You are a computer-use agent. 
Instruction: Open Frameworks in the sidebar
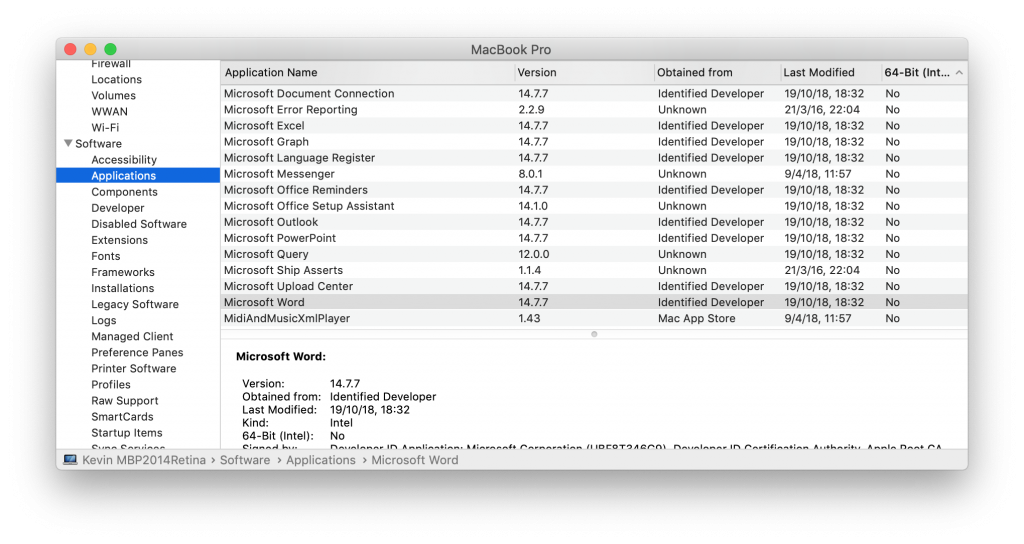pos(123,272)
